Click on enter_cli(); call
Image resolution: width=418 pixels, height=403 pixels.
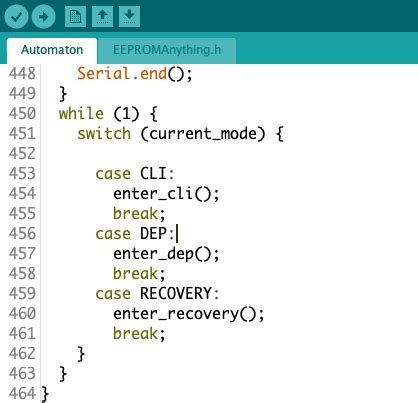pos(166,194)
